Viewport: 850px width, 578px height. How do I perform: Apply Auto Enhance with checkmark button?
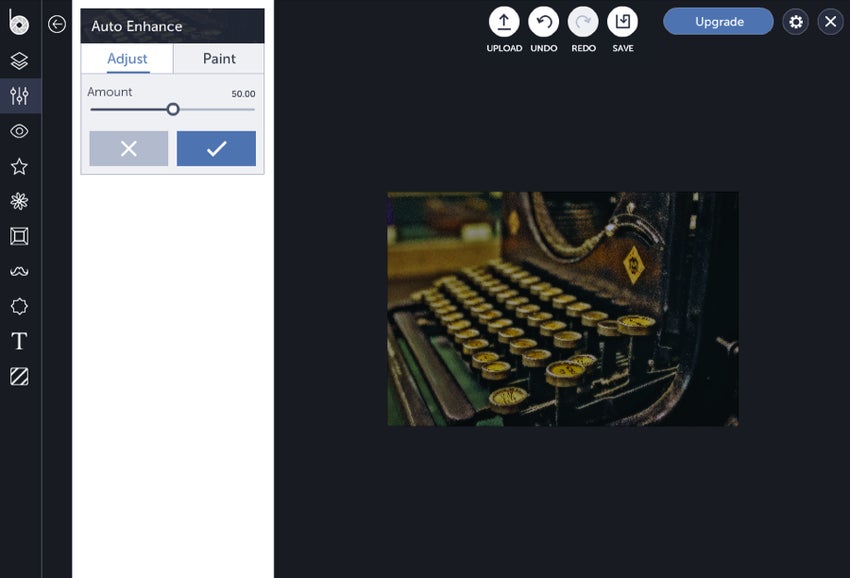point(216,149)
